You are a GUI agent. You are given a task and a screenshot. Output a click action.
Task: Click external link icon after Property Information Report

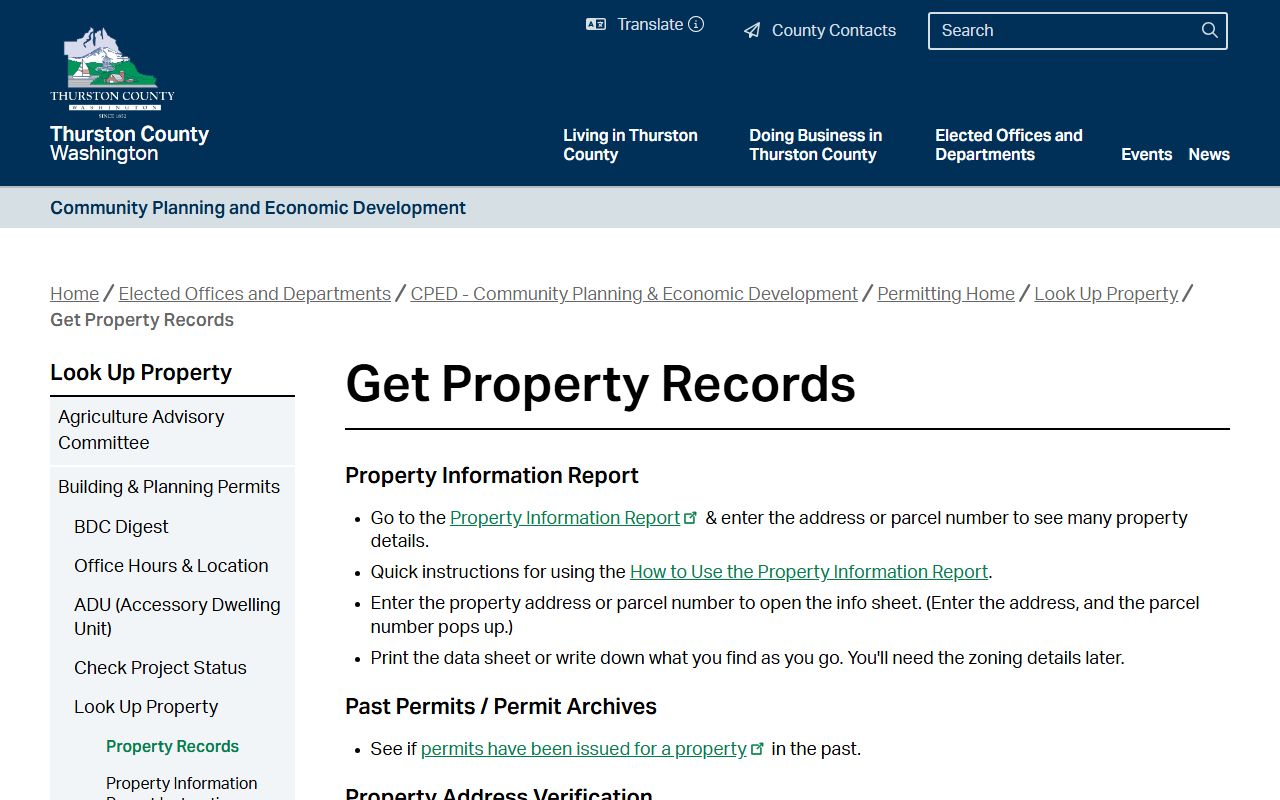point(691,517)
